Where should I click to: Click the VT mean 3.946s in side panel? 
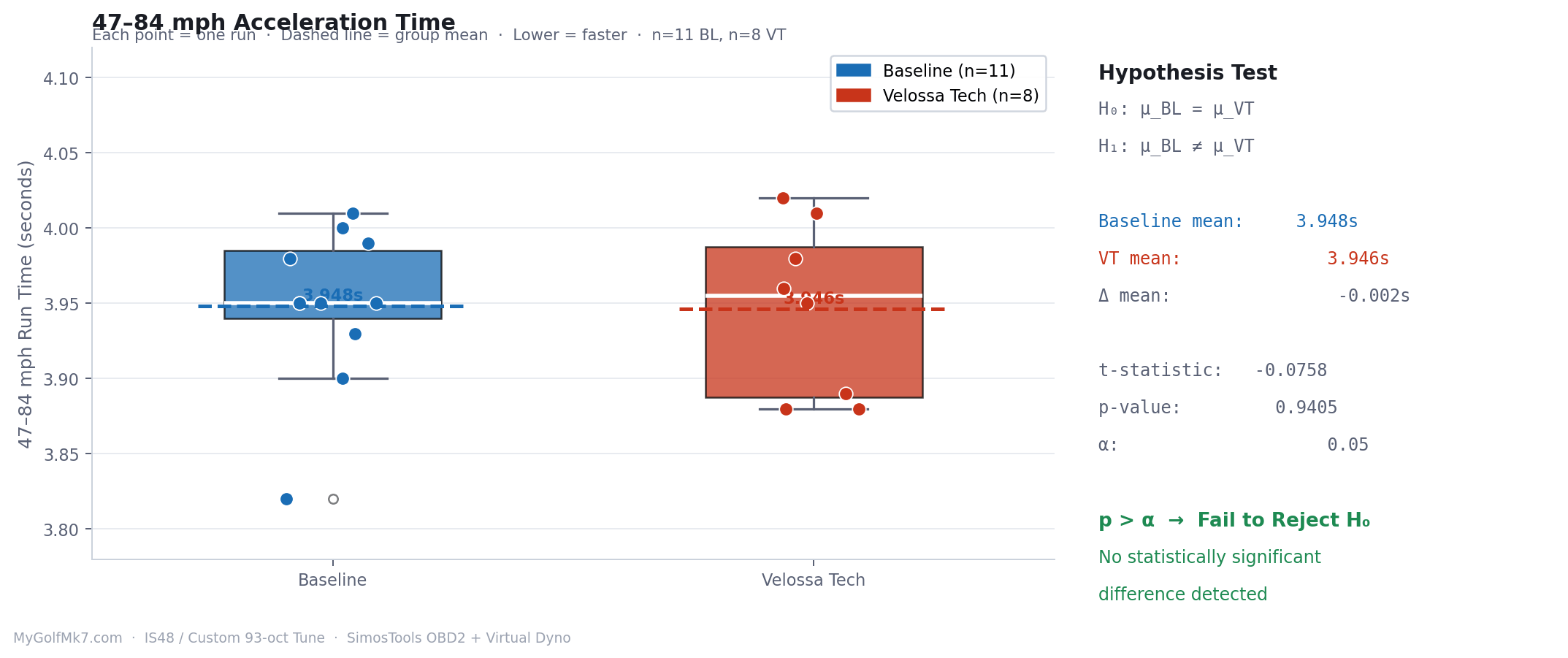point(1358,259)
